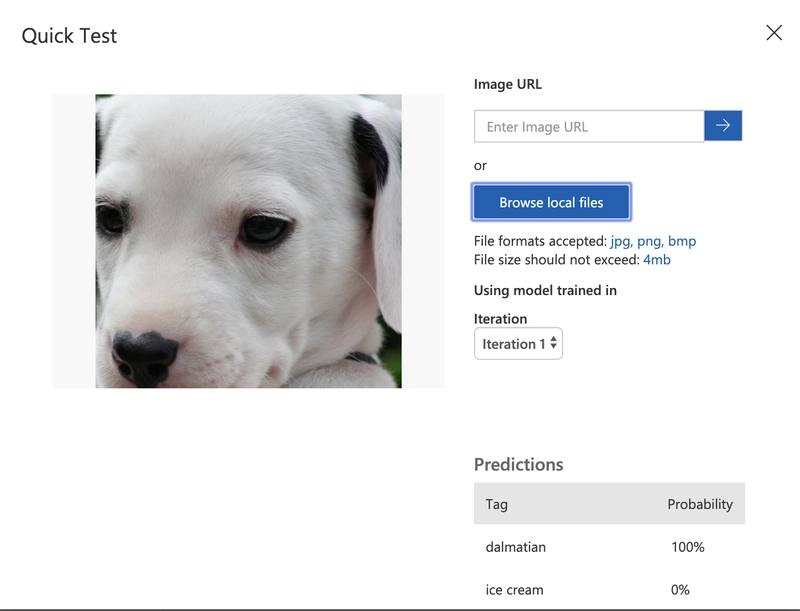
Task: Submit the image URL with arrow button
Action: point(723,126)
